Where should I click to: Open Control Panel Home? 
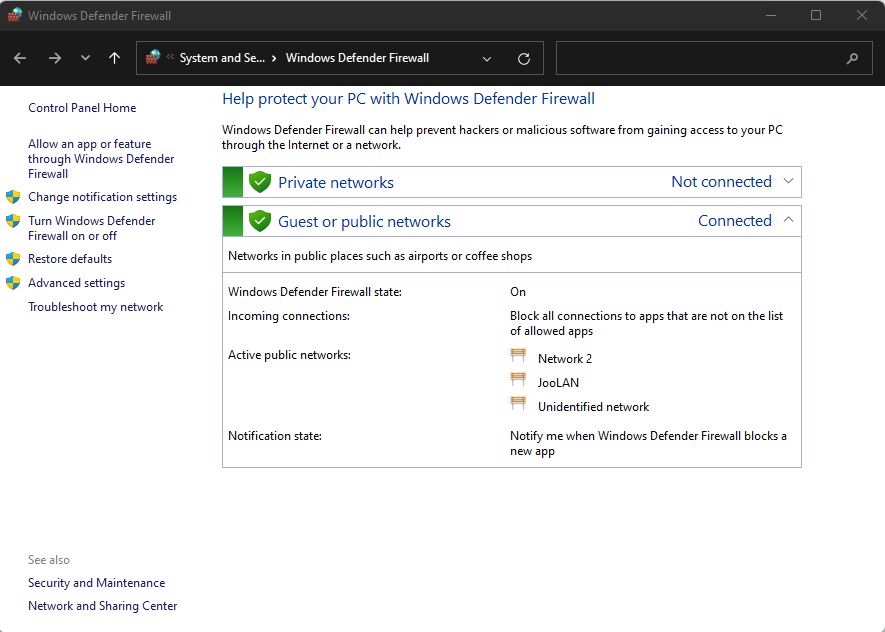point(82,108)
